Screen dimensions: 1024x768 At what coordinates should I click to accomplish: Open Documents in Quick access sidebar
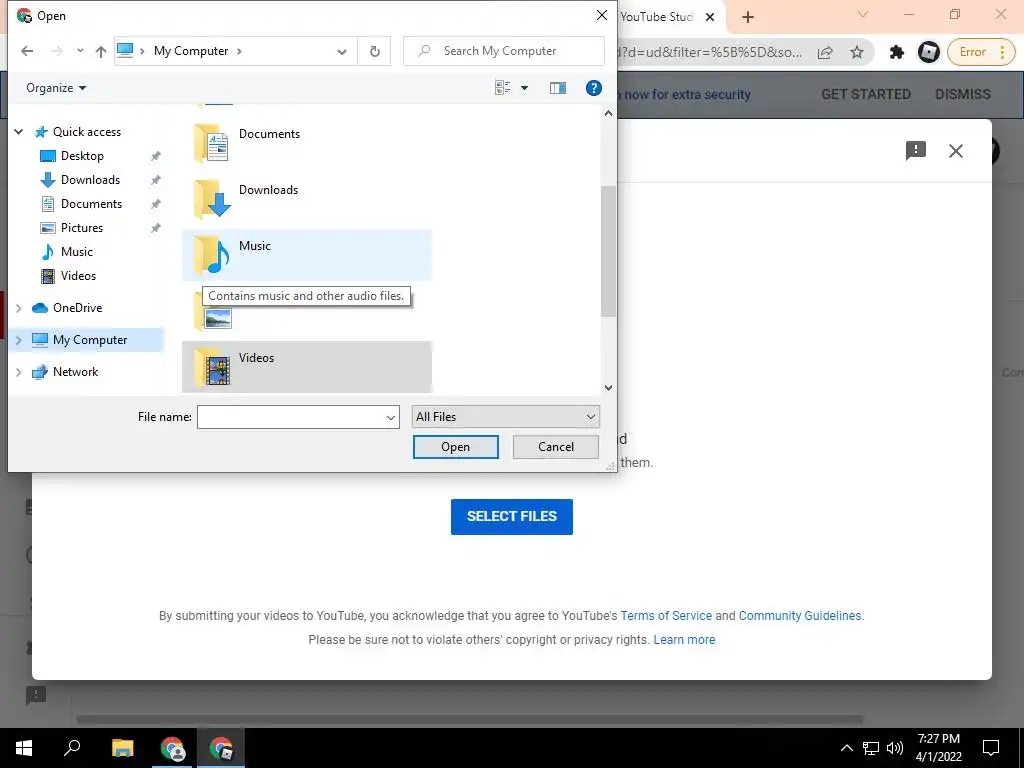click(91, 204)
